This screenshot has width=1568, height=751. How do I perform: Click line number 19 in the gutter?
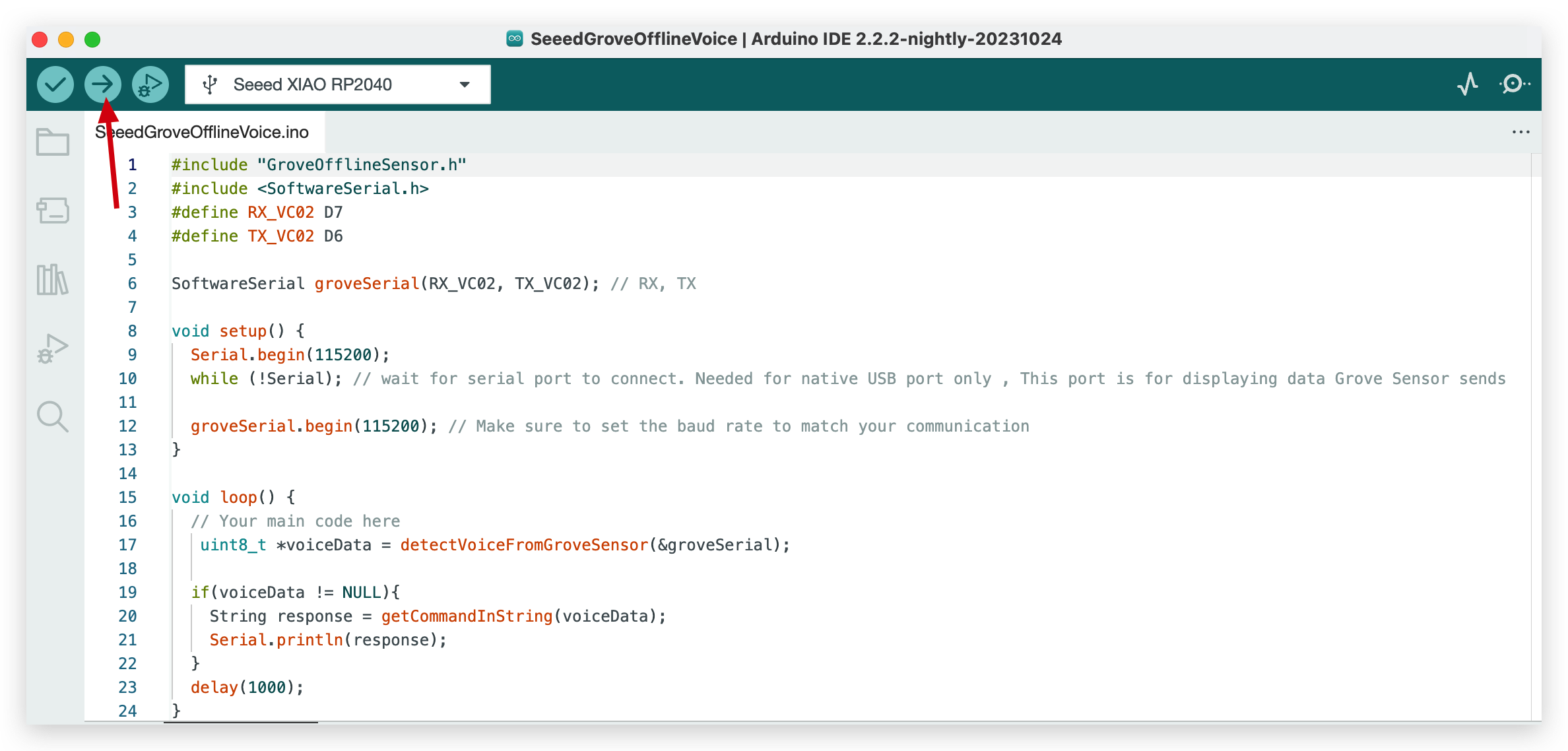click(128, 593)
